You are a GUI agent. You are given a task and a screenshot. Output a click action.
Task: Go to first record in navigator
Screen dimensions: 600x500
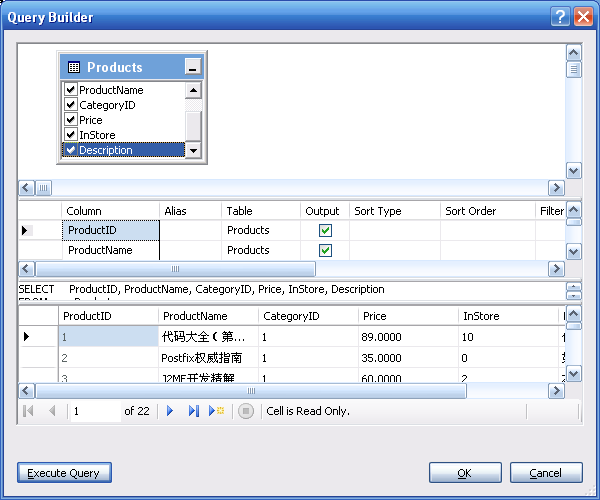point(28,411)
